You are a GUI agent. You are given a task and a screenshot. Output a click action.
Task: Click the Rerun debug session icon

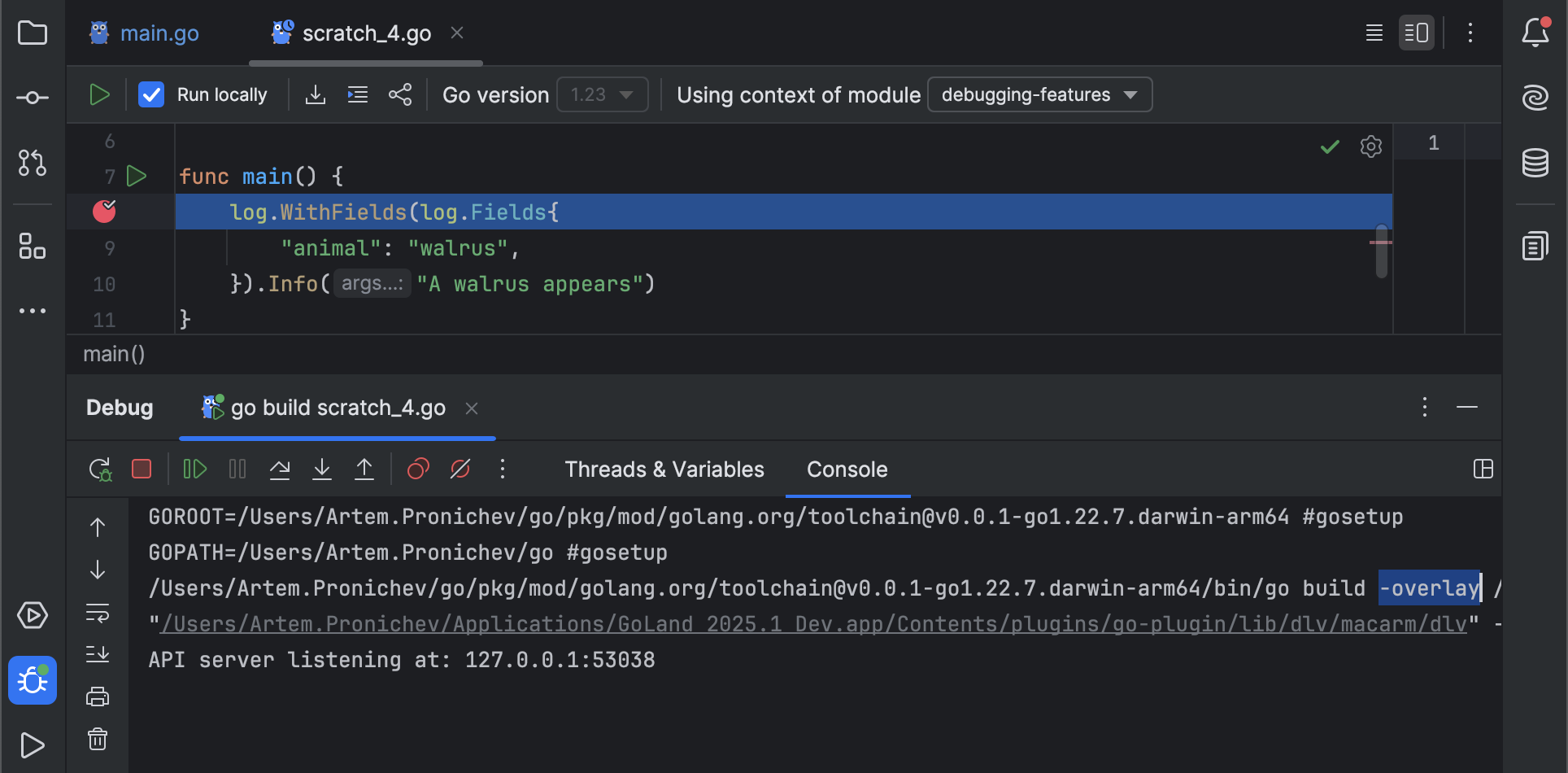coord(100,469)
